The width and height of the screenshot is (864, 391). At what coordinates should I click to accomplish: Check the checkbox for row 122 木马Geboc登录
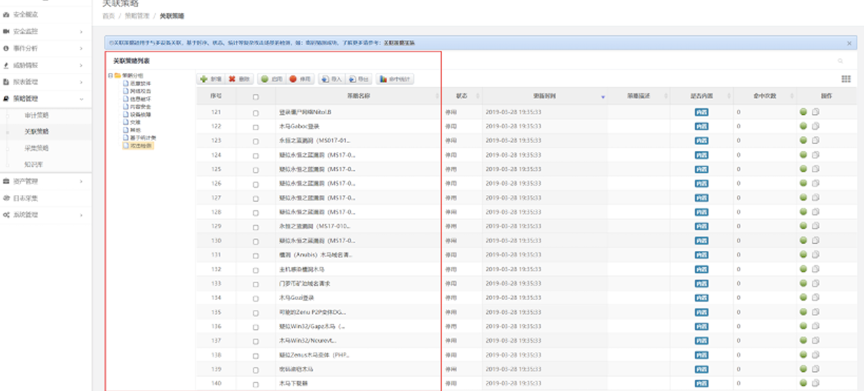point(256,127)
